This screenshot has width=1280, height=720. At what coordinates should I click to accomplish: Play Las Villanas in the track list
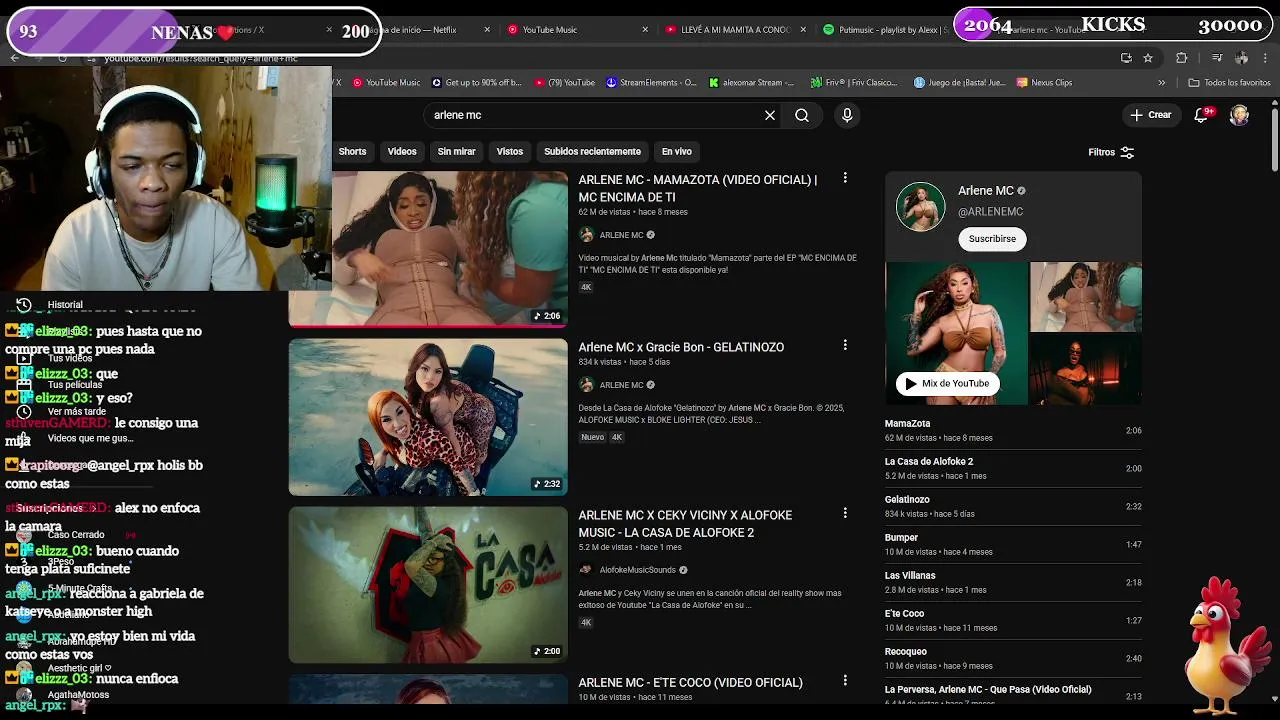[1013, 582]
